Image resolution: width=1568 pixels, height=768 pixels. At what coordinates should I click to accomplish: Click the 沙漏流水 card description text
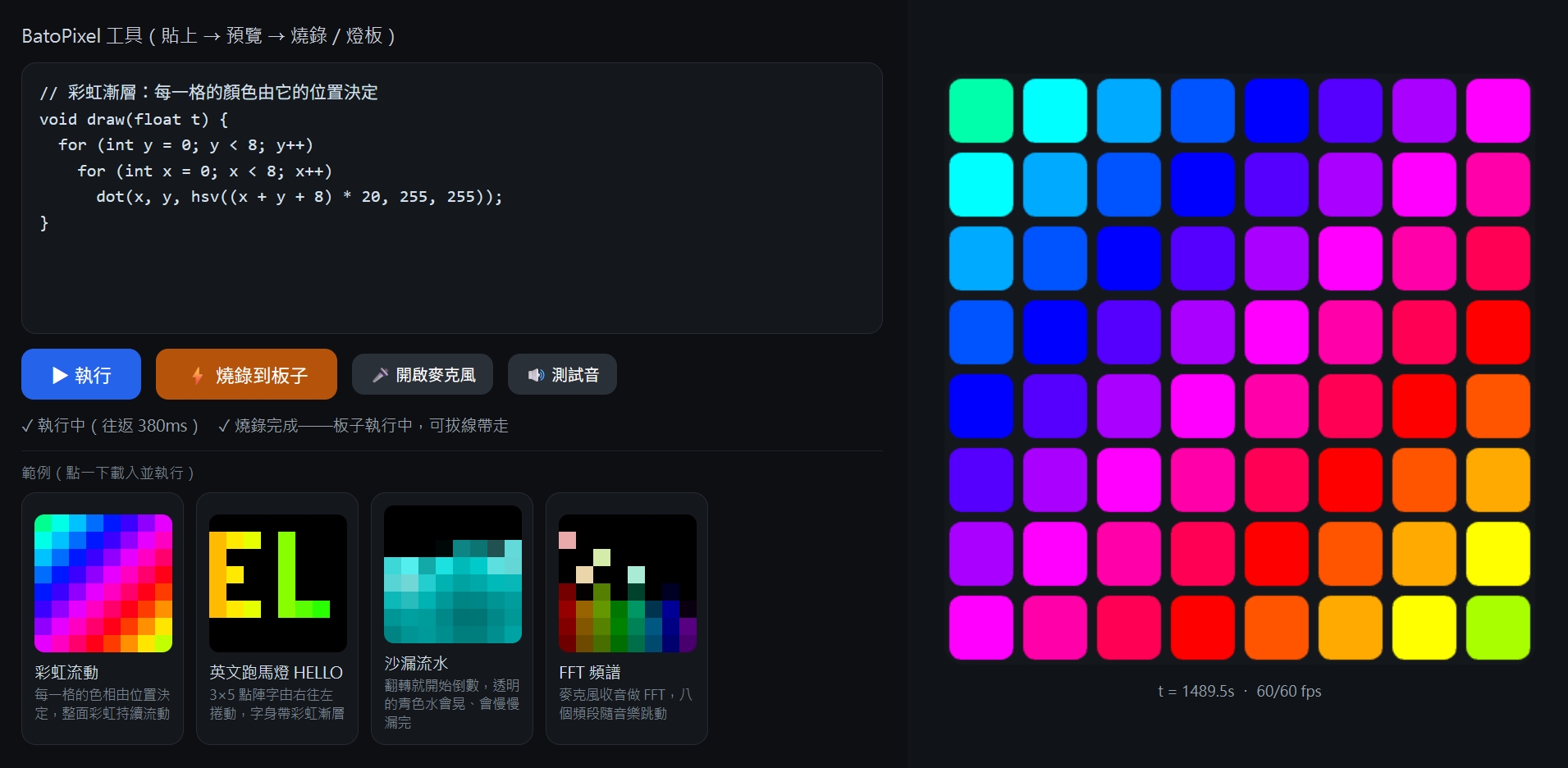click(x=452, y=703)
